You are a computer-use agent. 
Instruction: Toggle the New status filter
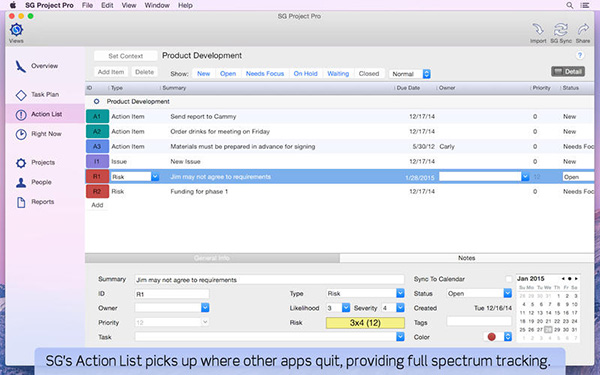(x=203, y=73)
